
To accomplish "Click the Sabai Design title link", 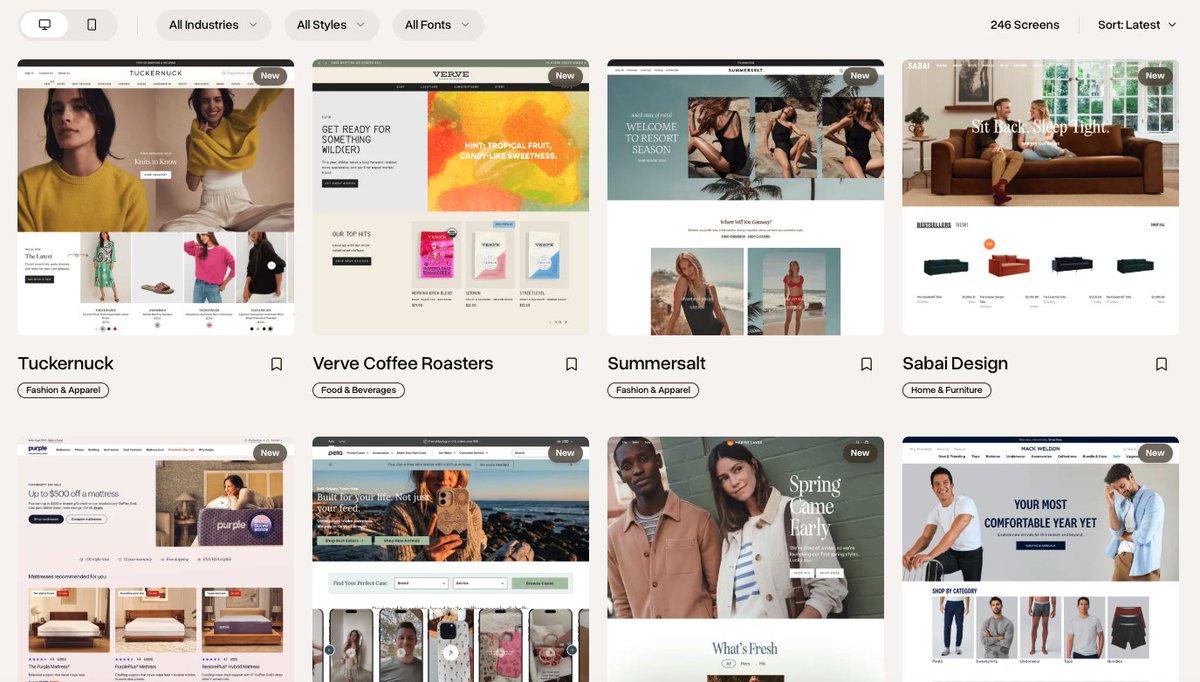I will point(955,364).
